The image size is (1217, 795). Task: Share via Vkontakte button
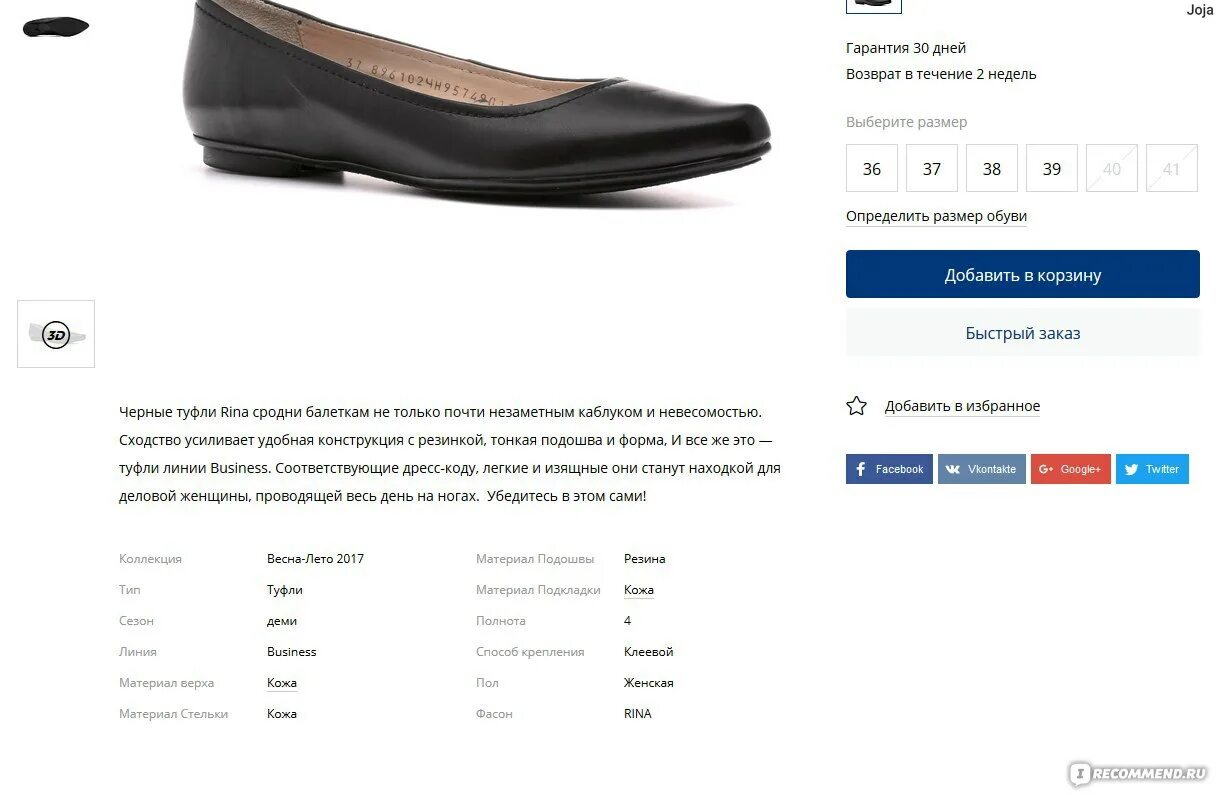981,469
